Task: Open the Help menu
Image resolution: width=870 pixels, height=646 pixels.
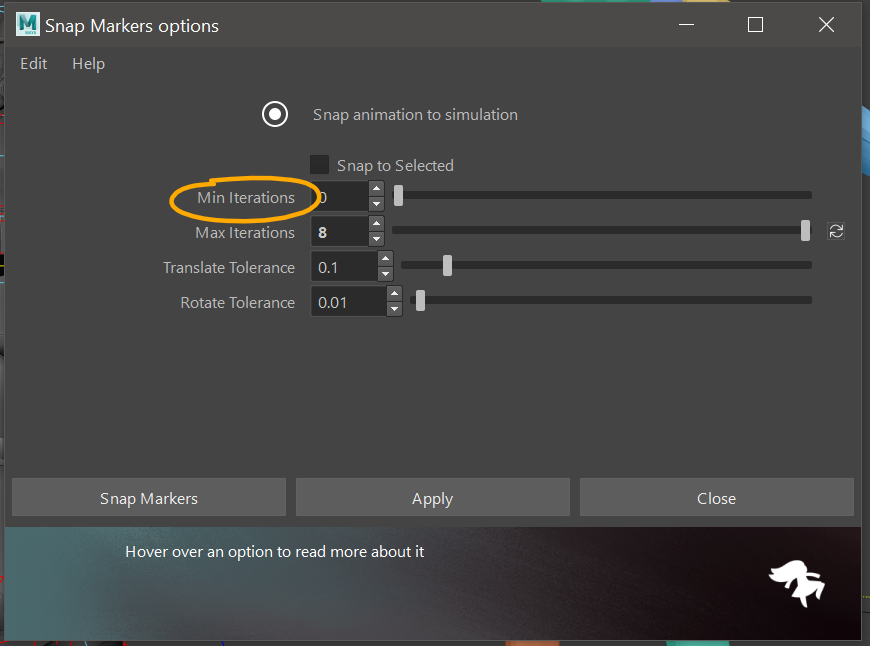Action: coord(88,63)
